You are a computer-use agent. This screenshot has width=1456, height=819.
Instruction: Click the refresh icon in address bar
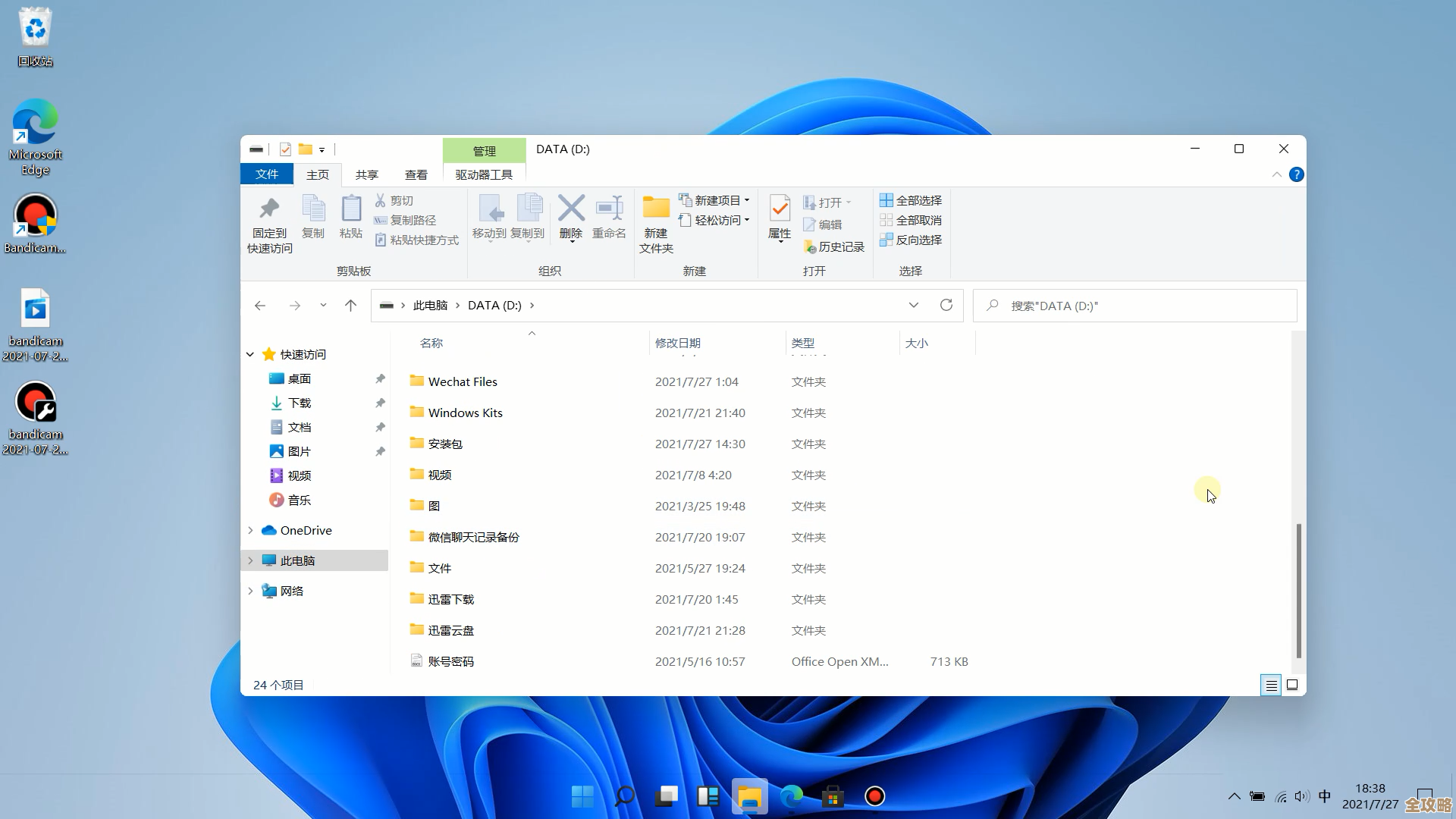(x=946, y=305)
